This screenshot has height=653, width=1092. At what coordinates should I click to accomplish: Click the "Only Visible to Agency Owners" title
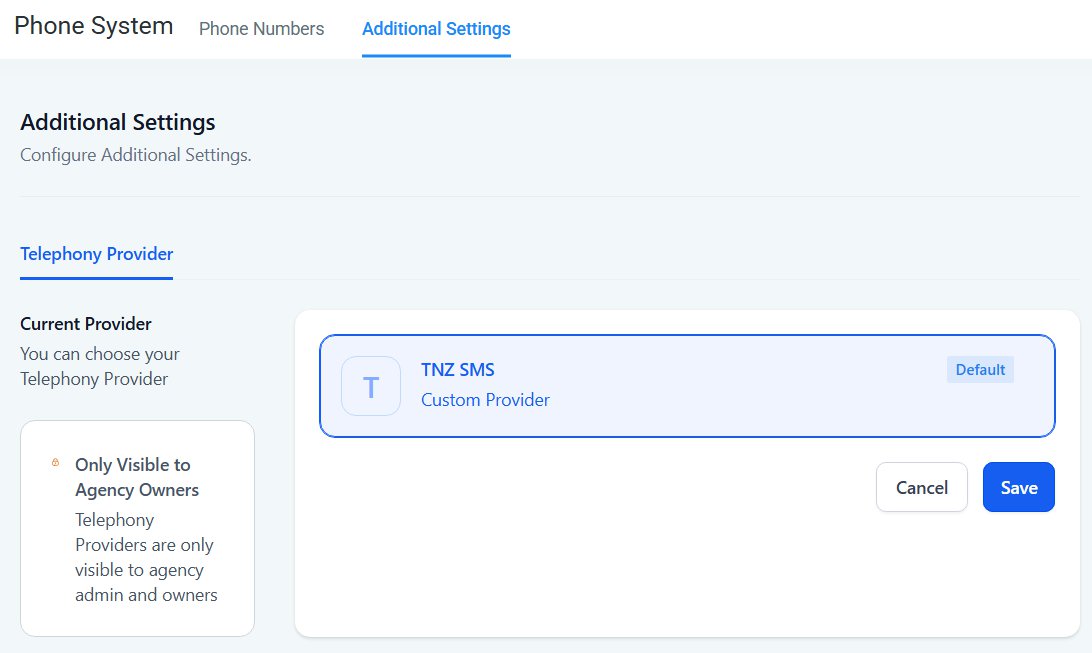coord(134,477)
